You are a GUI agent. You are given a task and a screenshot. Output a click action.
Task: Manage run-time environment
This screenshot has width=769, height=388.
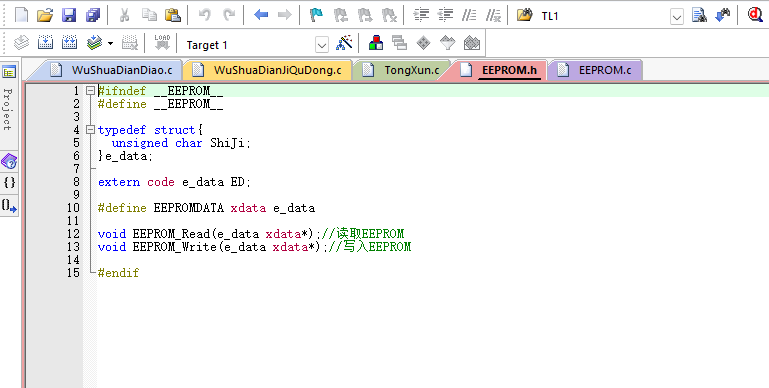point(423,43)
